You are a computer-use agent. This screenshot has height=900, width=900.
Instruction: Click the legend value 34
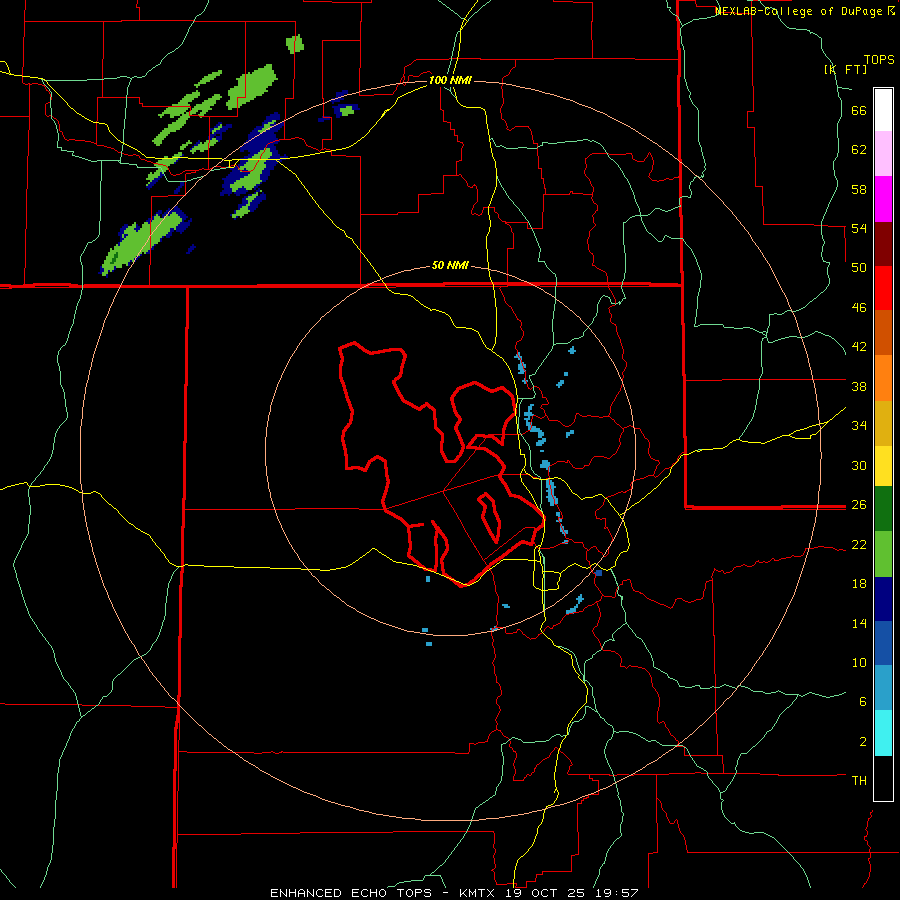(859, 426)
